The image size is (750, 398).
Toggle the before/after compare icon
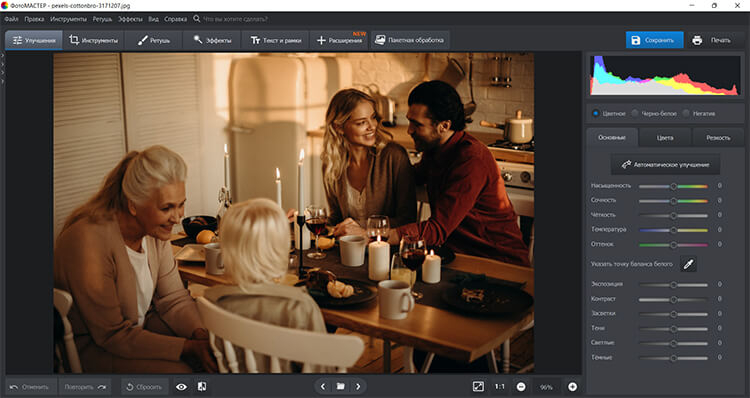tap(202, 387)
